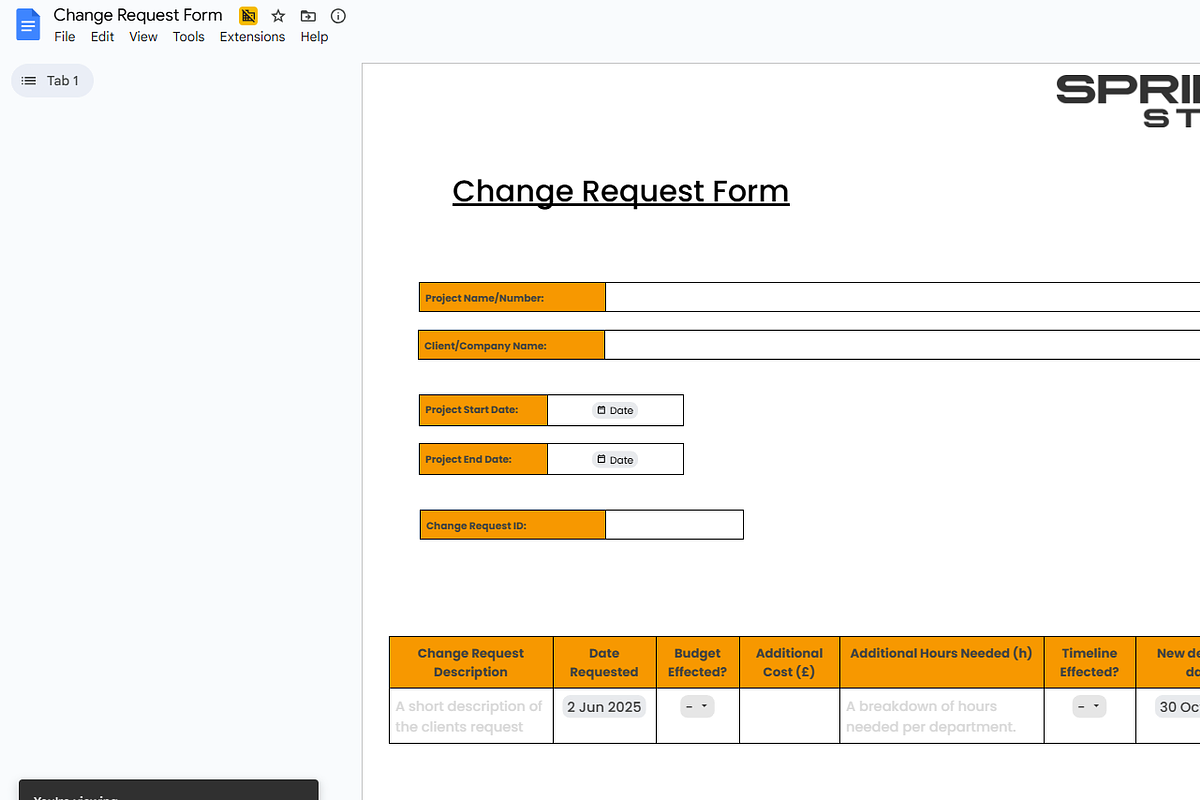
Task: Click the 'Project End Date:' label
Action: [468, 460]
